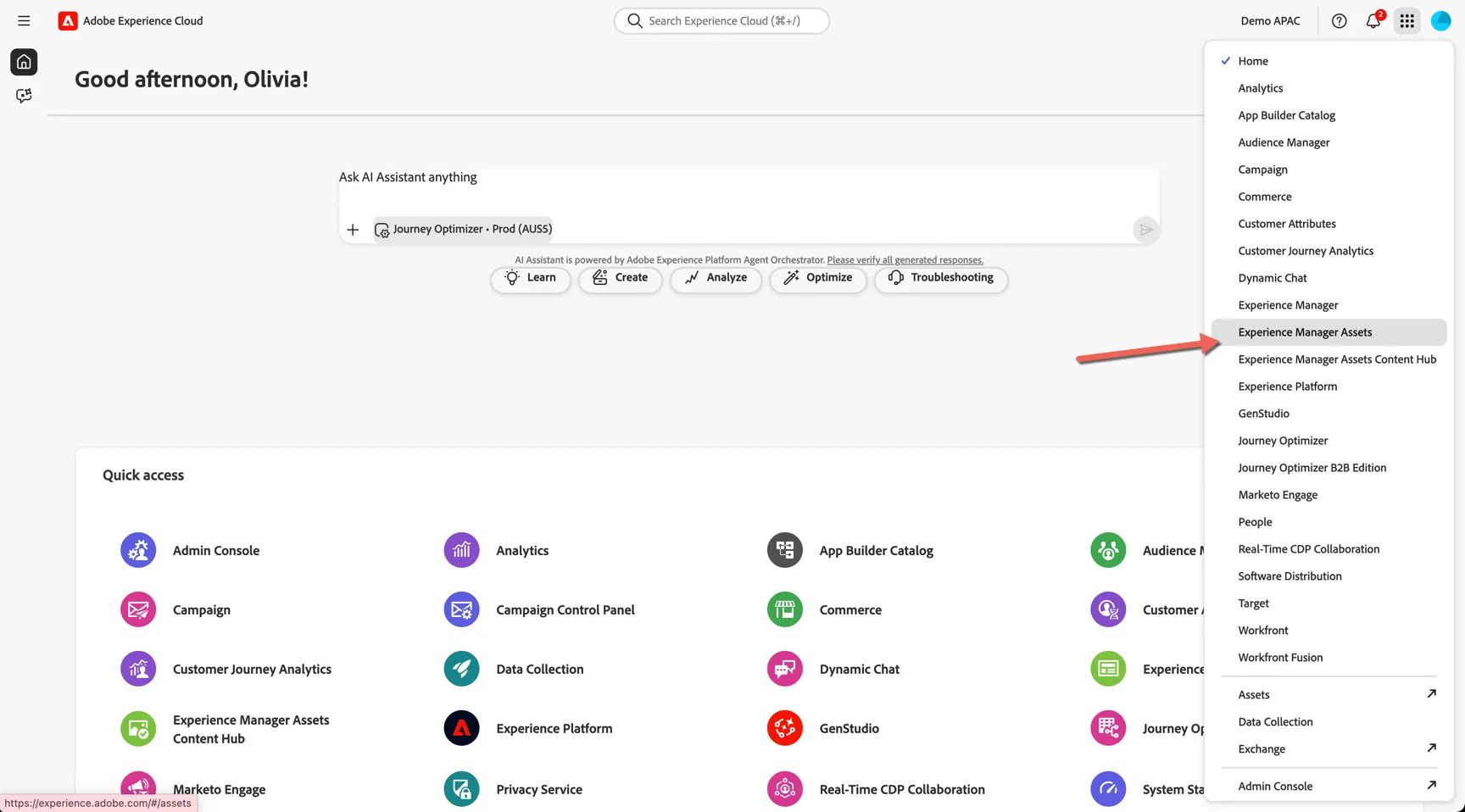Click the Analyze prompt button
Screen dimensions: 1465x812
click(x=716, y=278)
